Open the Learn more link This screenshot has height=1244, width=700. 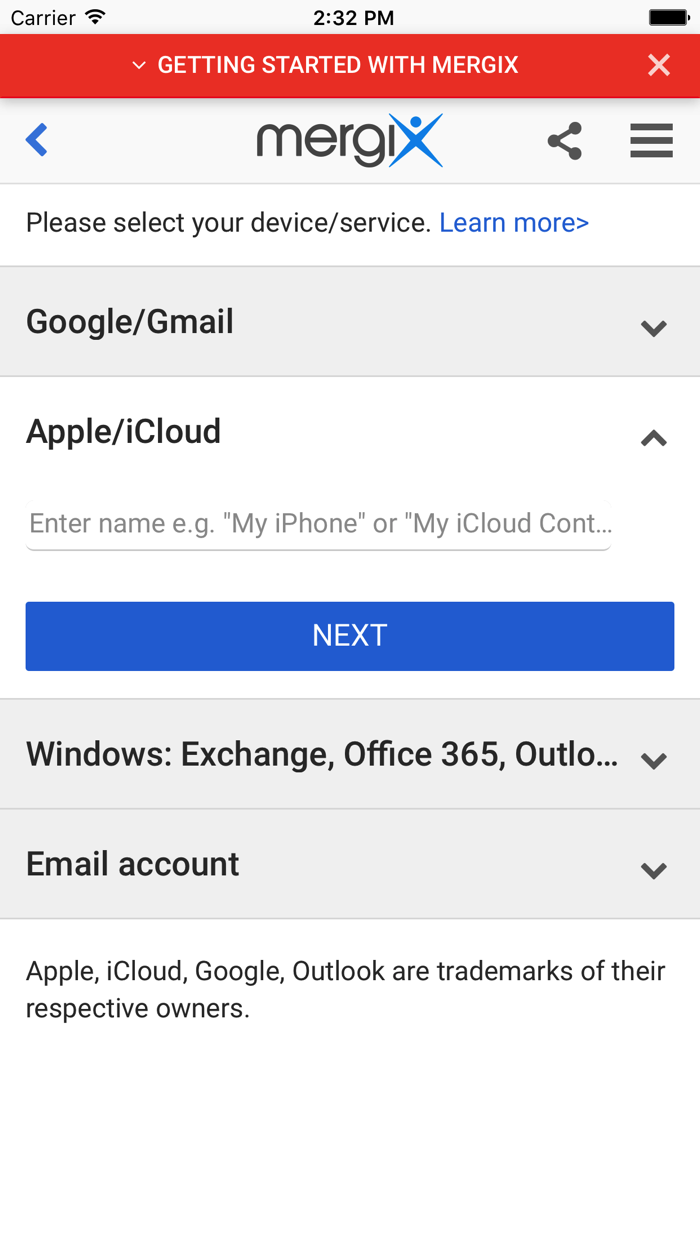[x=513, y=222]
